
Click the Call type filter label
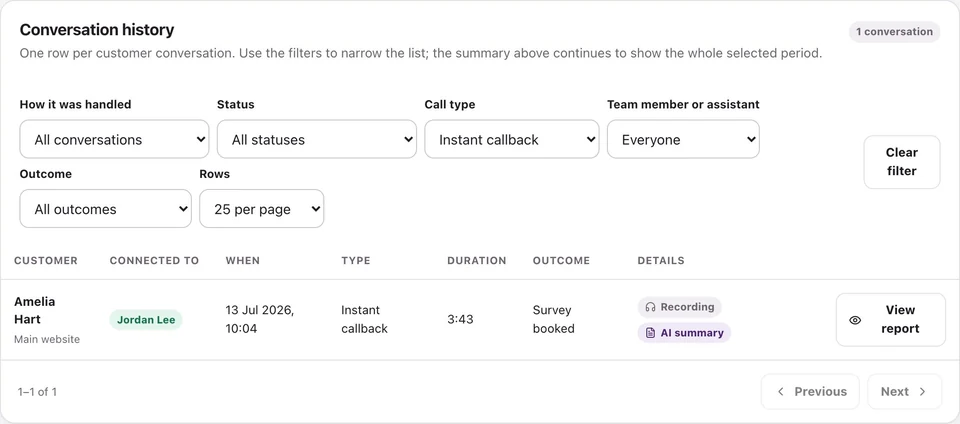point(450,105)
